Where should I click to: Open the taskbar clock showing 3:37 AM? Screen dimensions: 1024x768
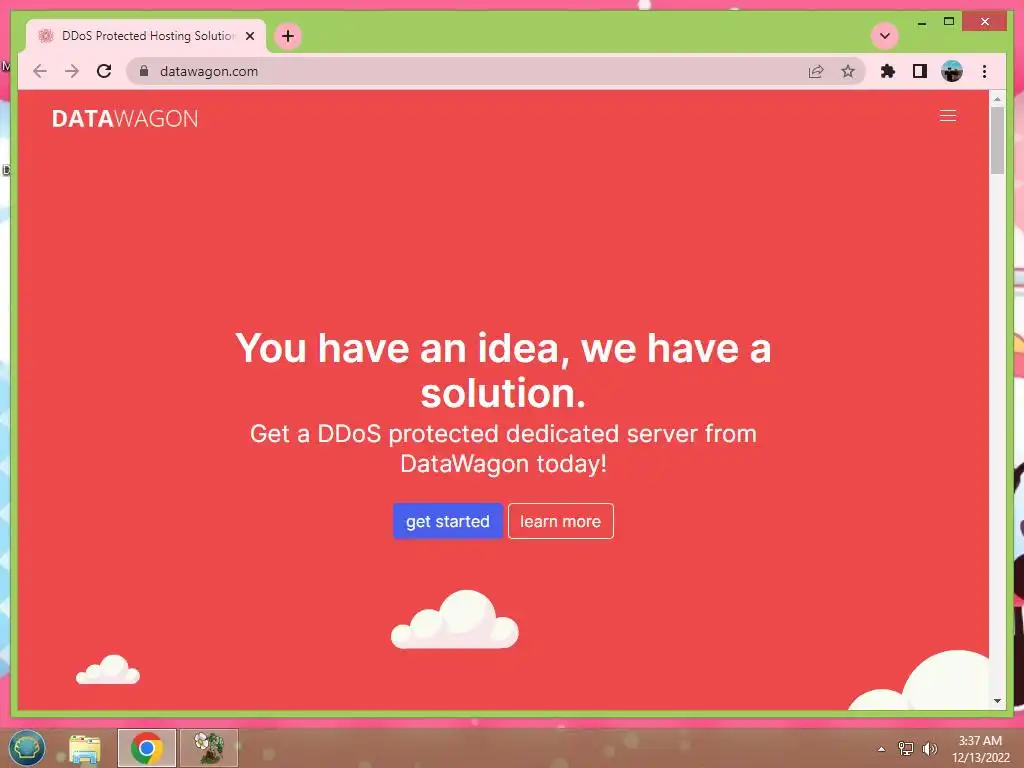coord(980,749)
